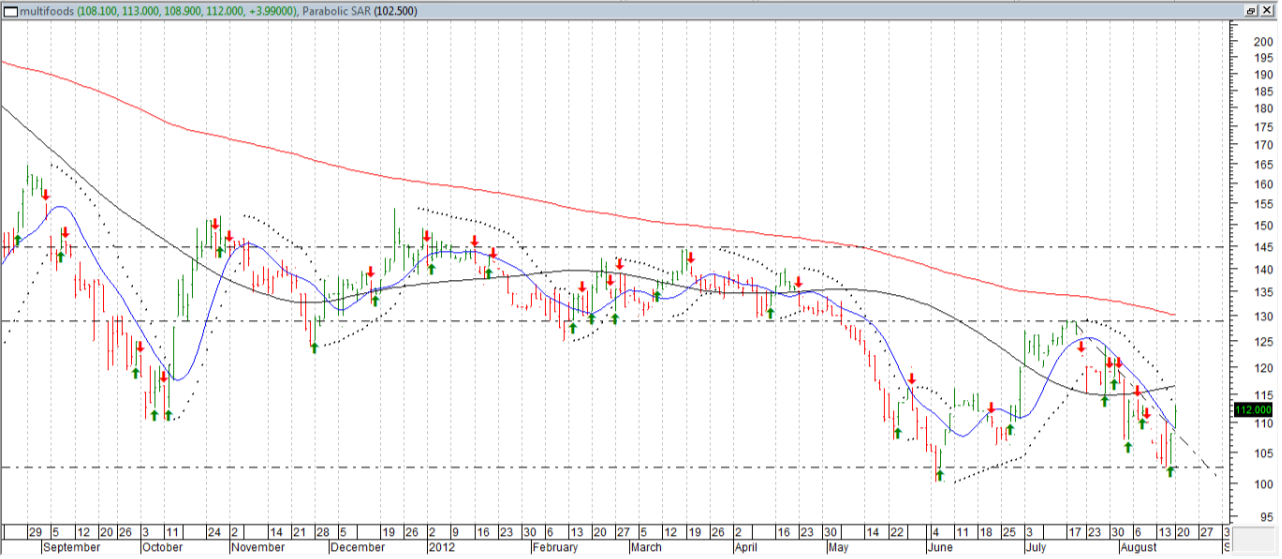Select the green buy arrow in late November
The width and height of the screenshot is (1282, 559).
click(x=314, y=348)
